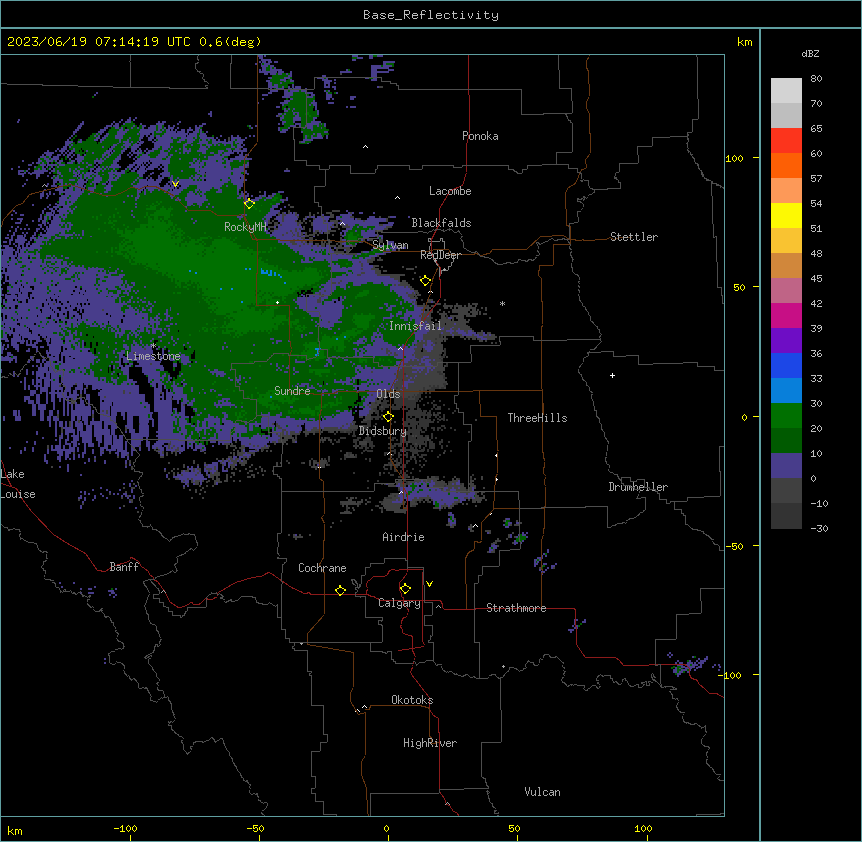Click the Olds town label
The height and width of the screenshot is (842, 862).
coord(388,394)
